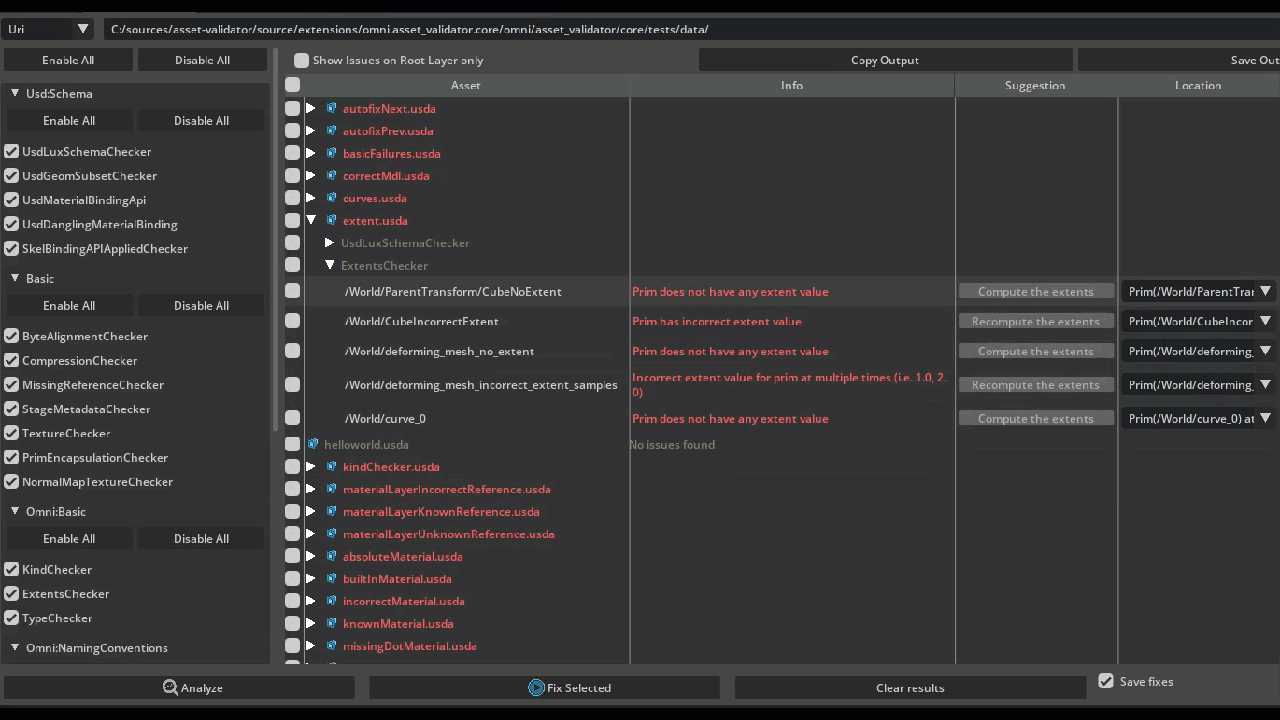Open location dropdown for CubeNoExtent row
The height and width of the screenshot is (720, 1280).
coord(1265,292)
